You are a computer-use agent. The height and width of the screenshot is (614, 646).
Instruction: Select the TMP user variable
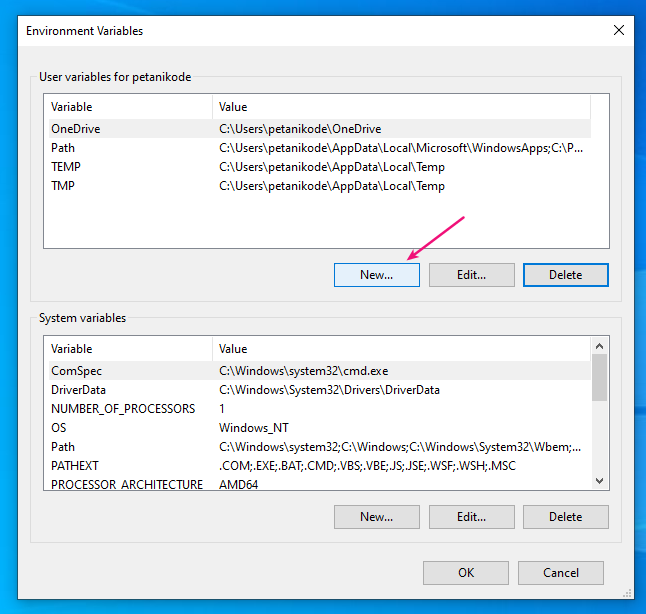[x=64, y=186]
